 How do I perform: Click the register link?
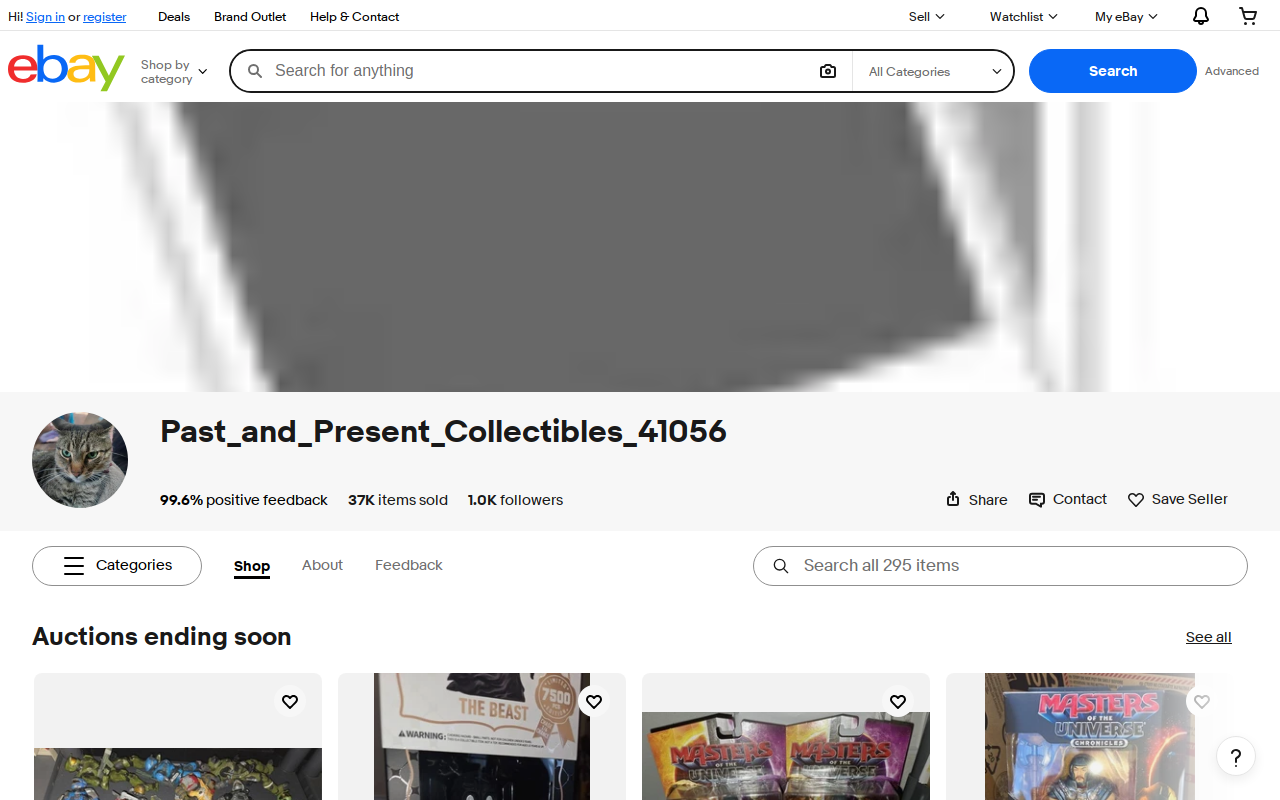(105, 17)
